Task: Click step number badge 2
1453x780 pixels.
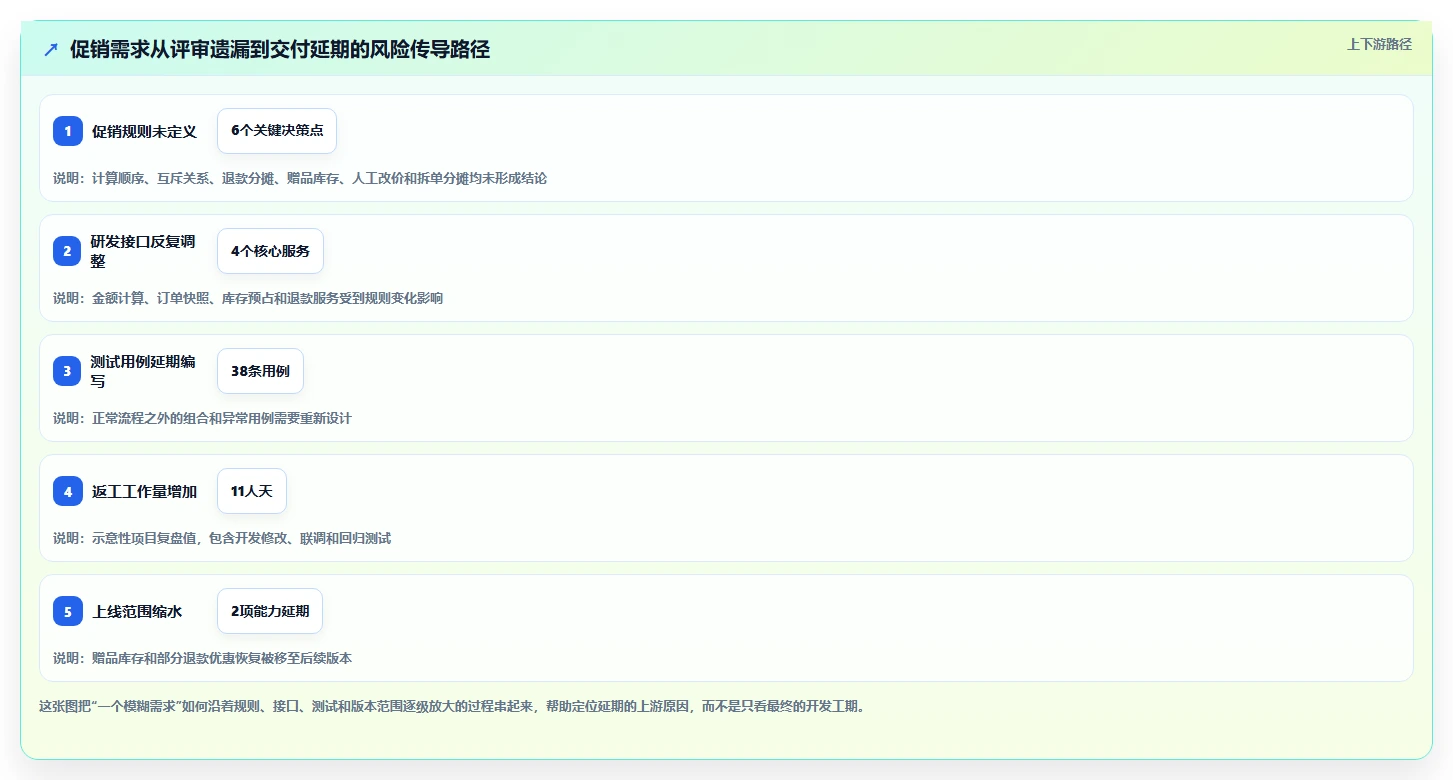Action: point(68,251)
